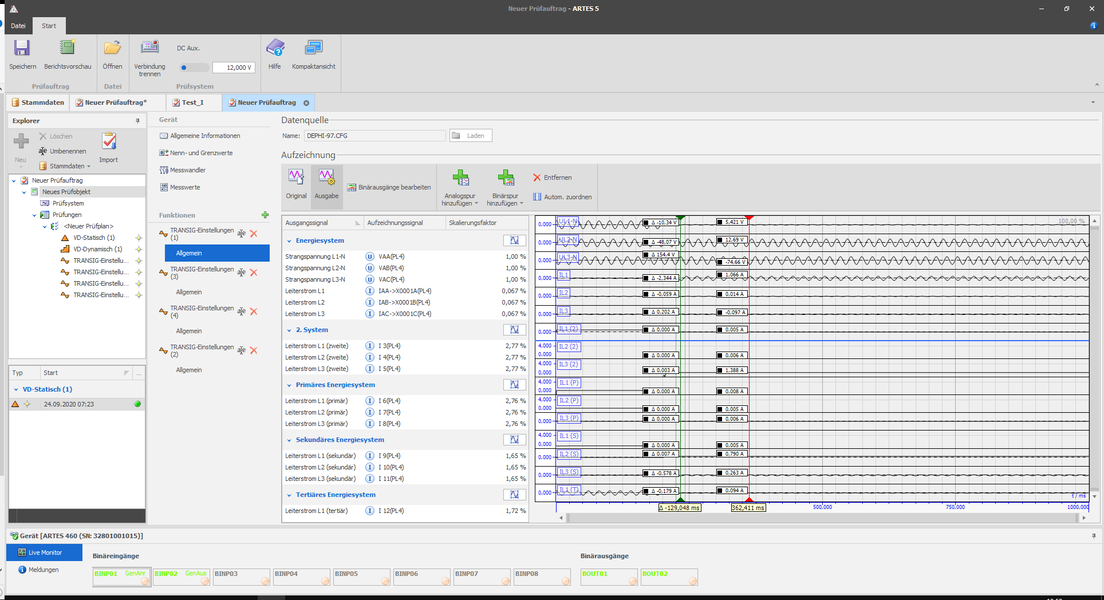Image resolution: width=1104 pixels, height=600 pixels.
Task: Close the active Neuer Prüfauftrag tab
Action: click(306, 103)
